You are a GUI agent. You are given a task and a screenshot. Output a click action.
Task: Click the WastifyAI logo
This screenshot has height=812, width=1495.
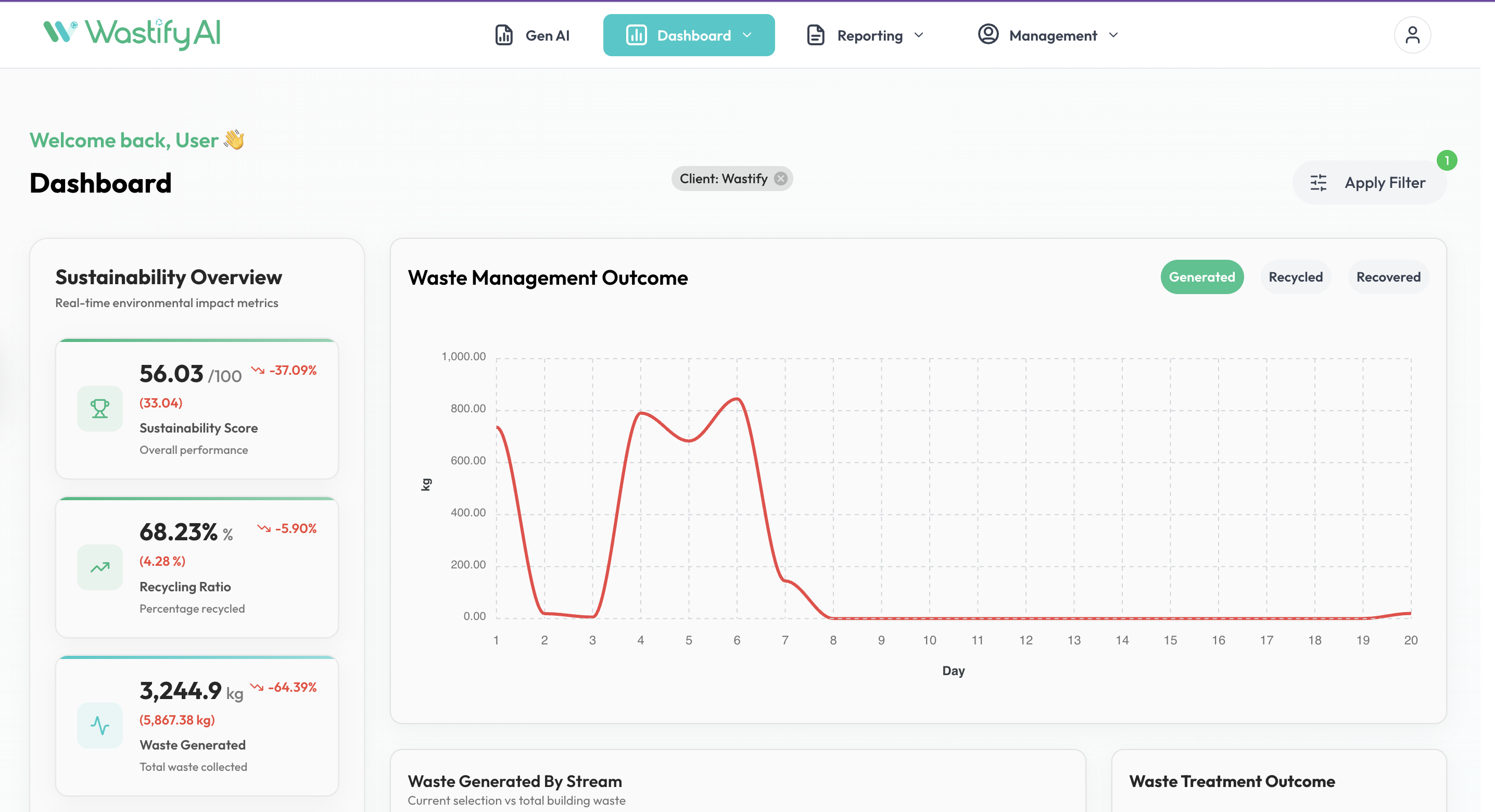pyautogui.click(x=132, y=33)
